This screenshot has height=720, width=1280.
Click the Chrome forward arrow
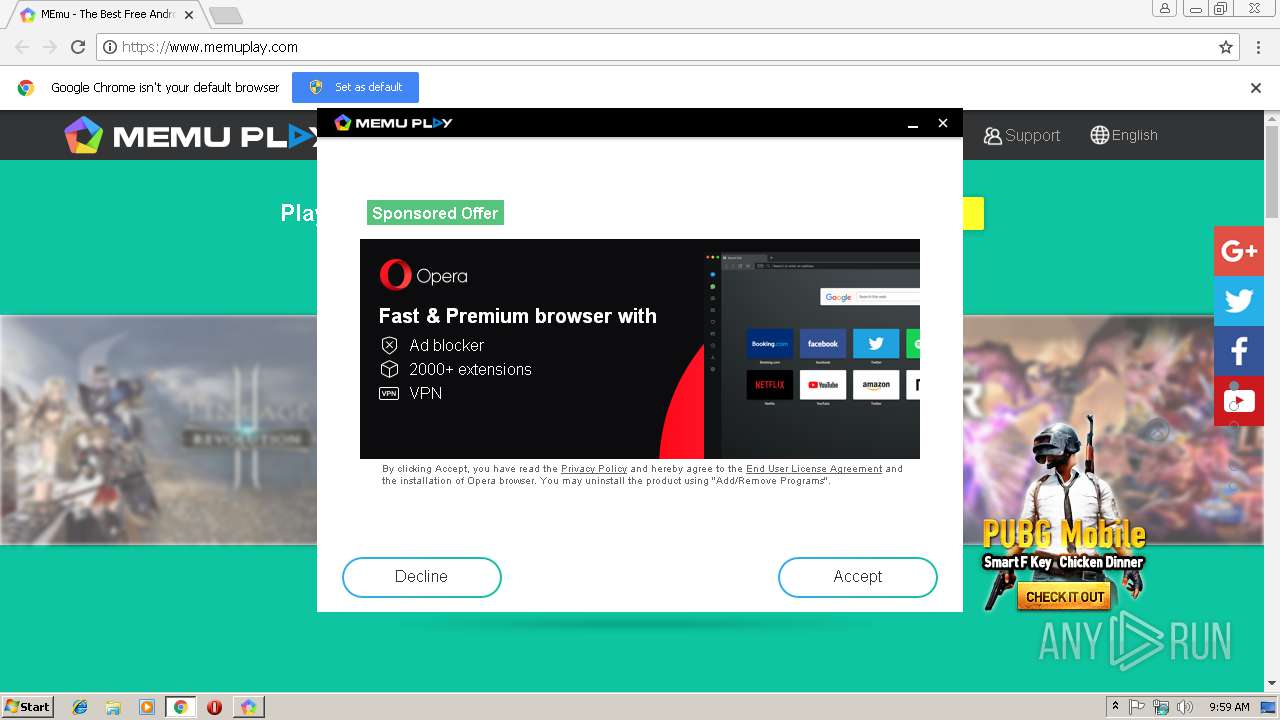50,47
